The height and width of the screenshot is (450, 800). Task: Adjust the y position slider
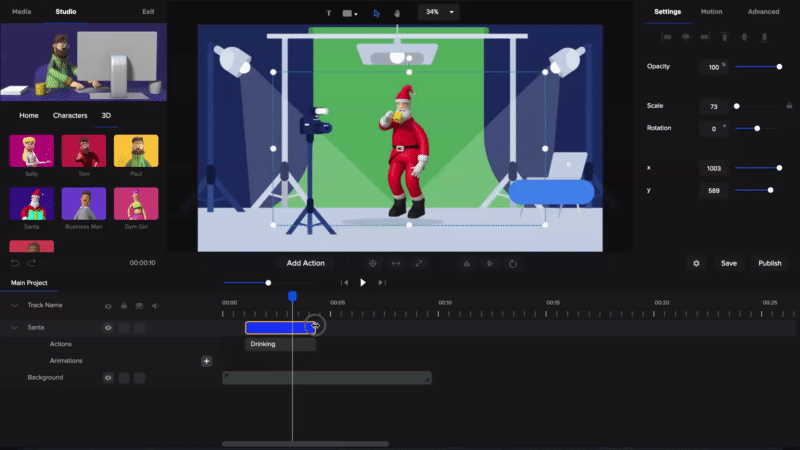click(x=757, y=190)
